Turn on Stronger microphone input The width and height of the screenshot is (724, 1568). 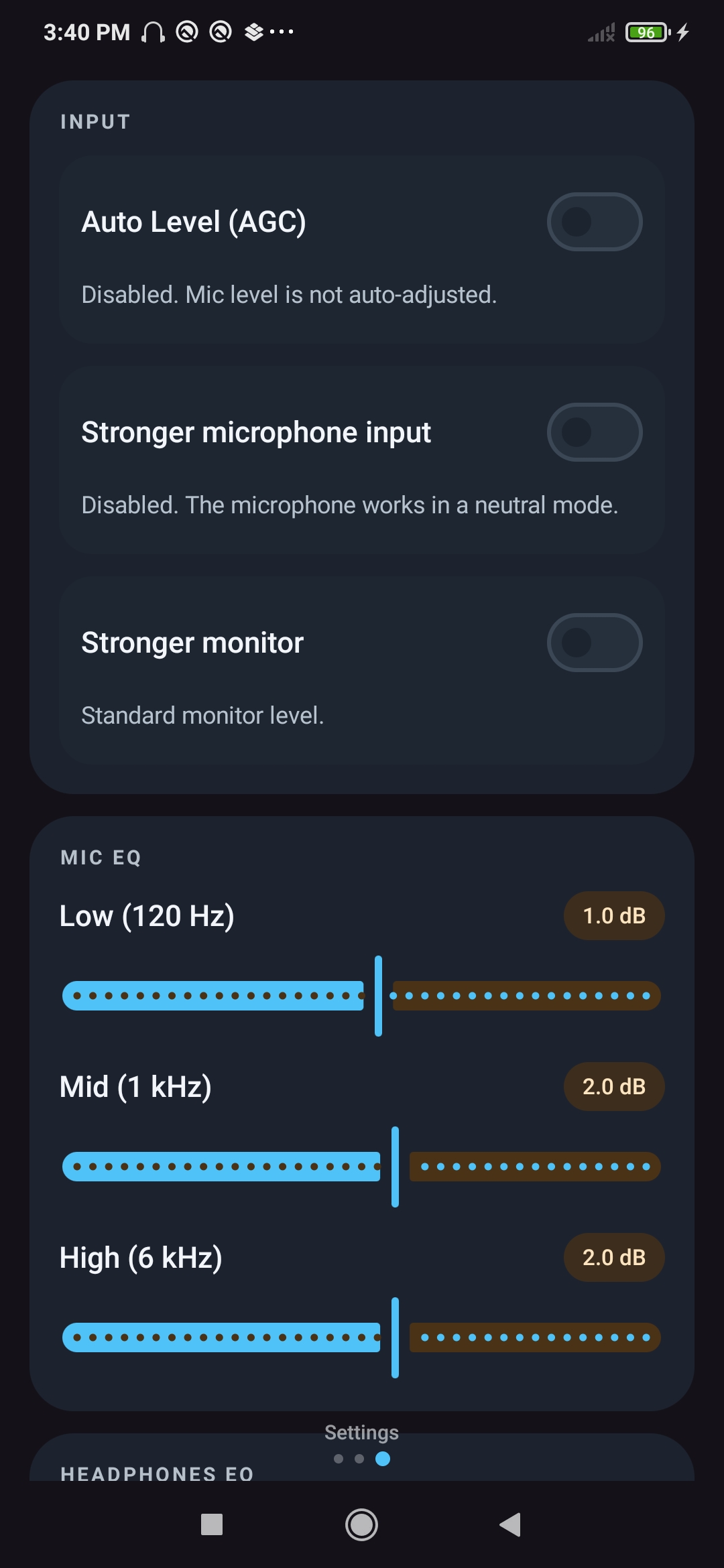pyautogui.click(x=595, y=432)
